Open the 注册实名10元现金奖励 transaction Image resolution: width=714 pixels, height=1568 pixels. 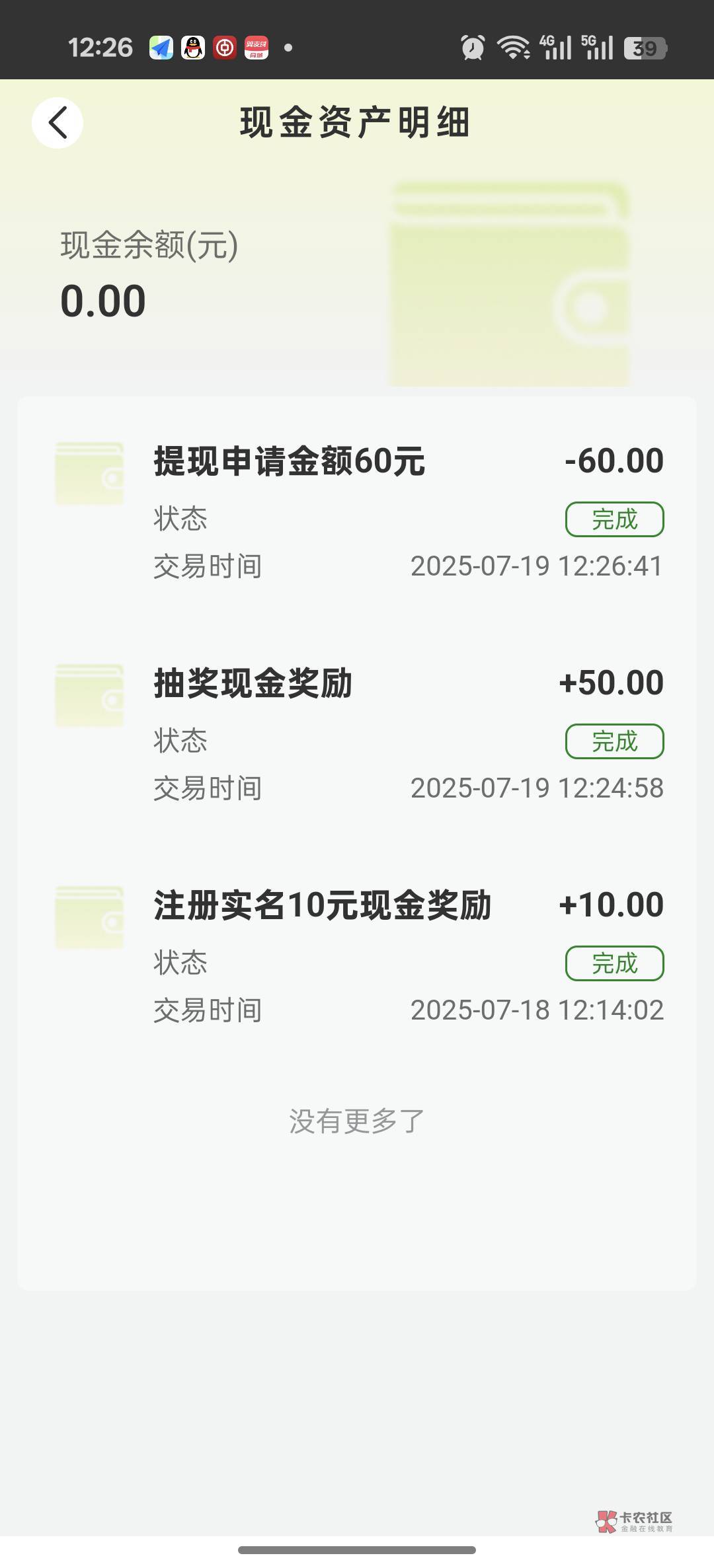click(x=323, y=905)
